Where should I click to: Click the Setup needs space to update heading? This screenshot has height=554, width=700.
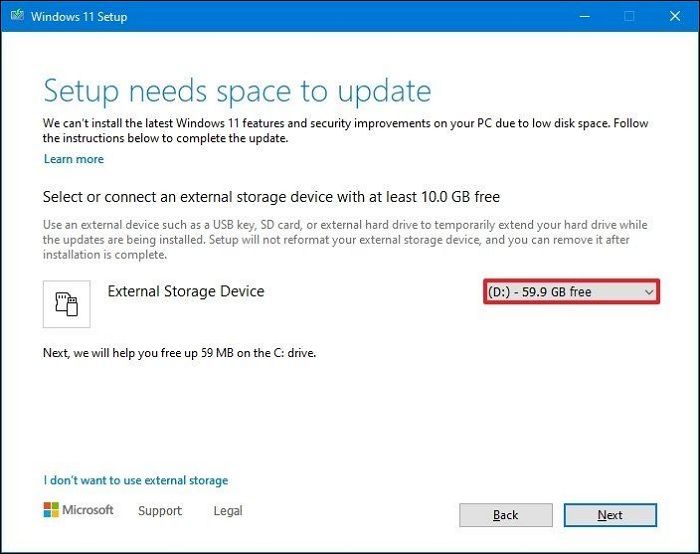pyautogui.click(x=237, y=91)
